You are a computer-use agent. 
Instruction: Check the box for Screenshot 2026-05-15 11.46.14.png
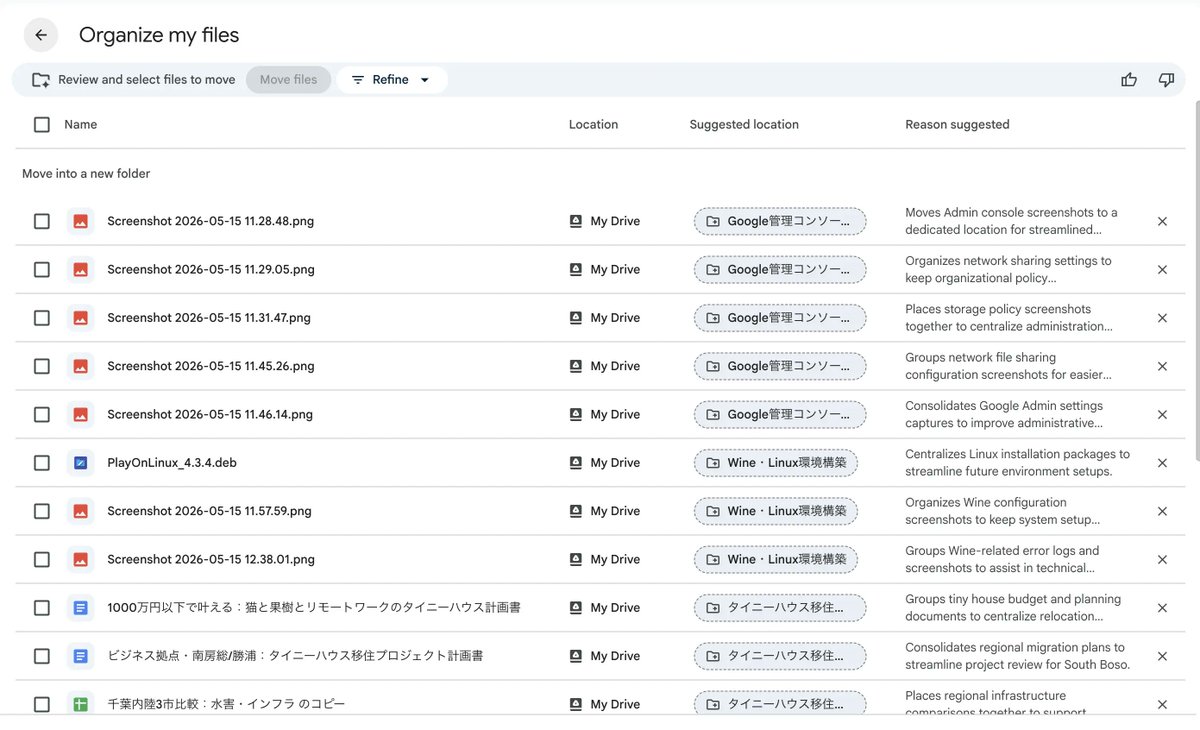42,414
